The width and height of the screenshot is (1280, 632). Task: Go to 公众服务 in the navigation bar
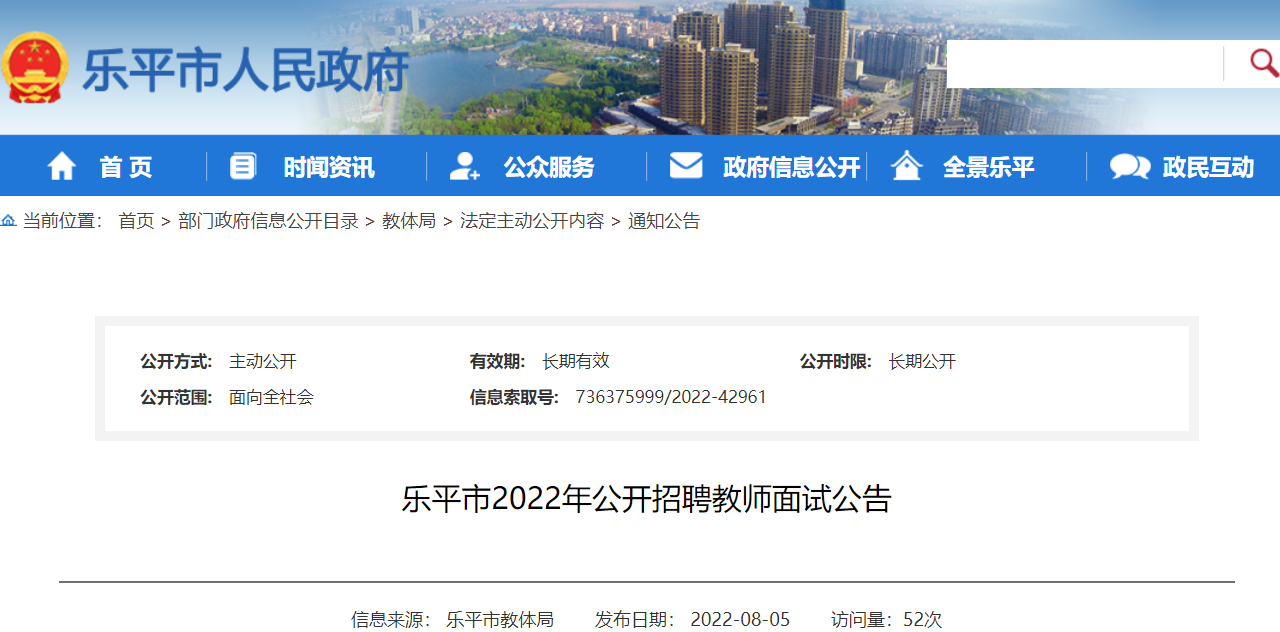[x=549, y=167]
